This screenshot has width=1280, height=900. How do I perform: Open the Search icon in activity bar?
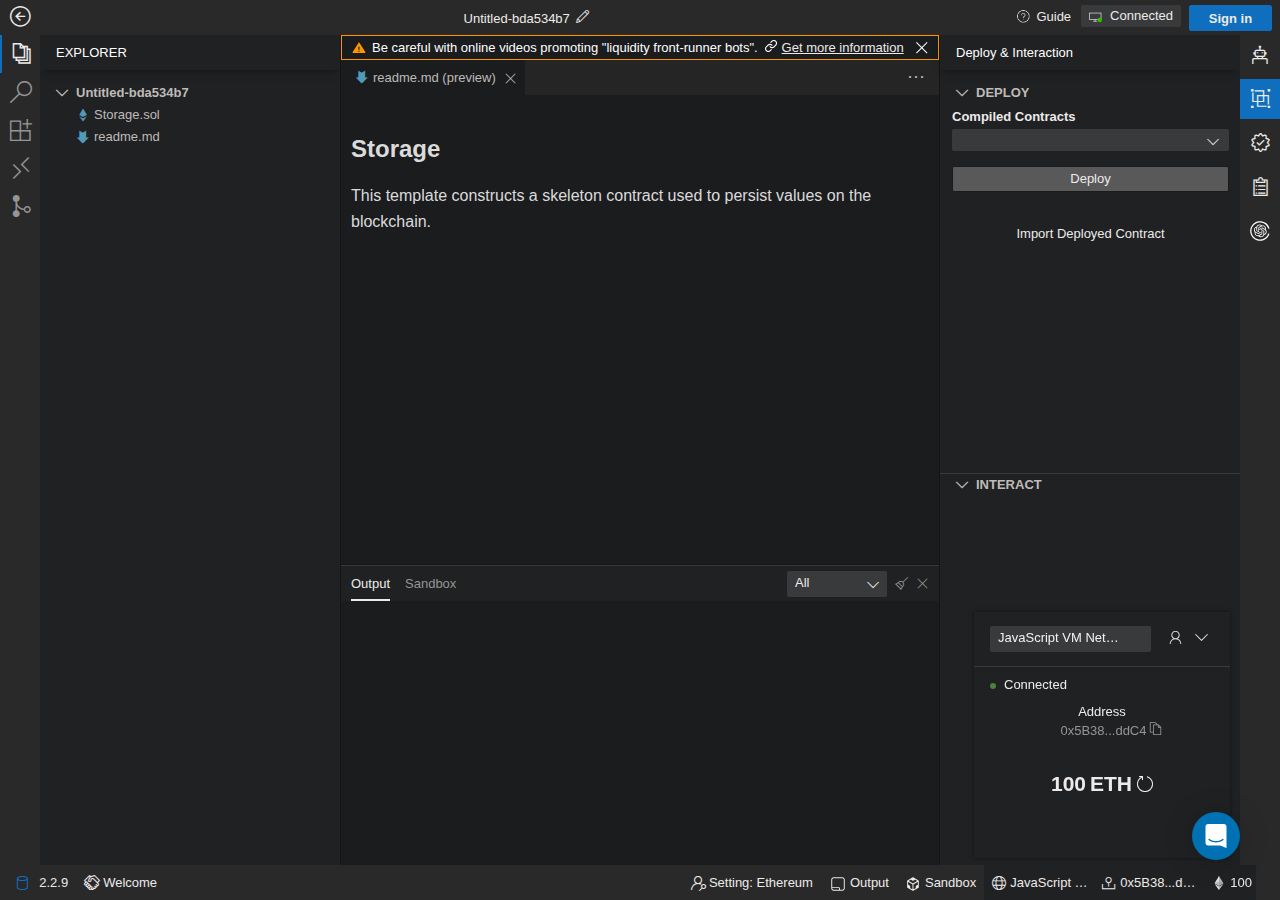click(x=20, y=92)
